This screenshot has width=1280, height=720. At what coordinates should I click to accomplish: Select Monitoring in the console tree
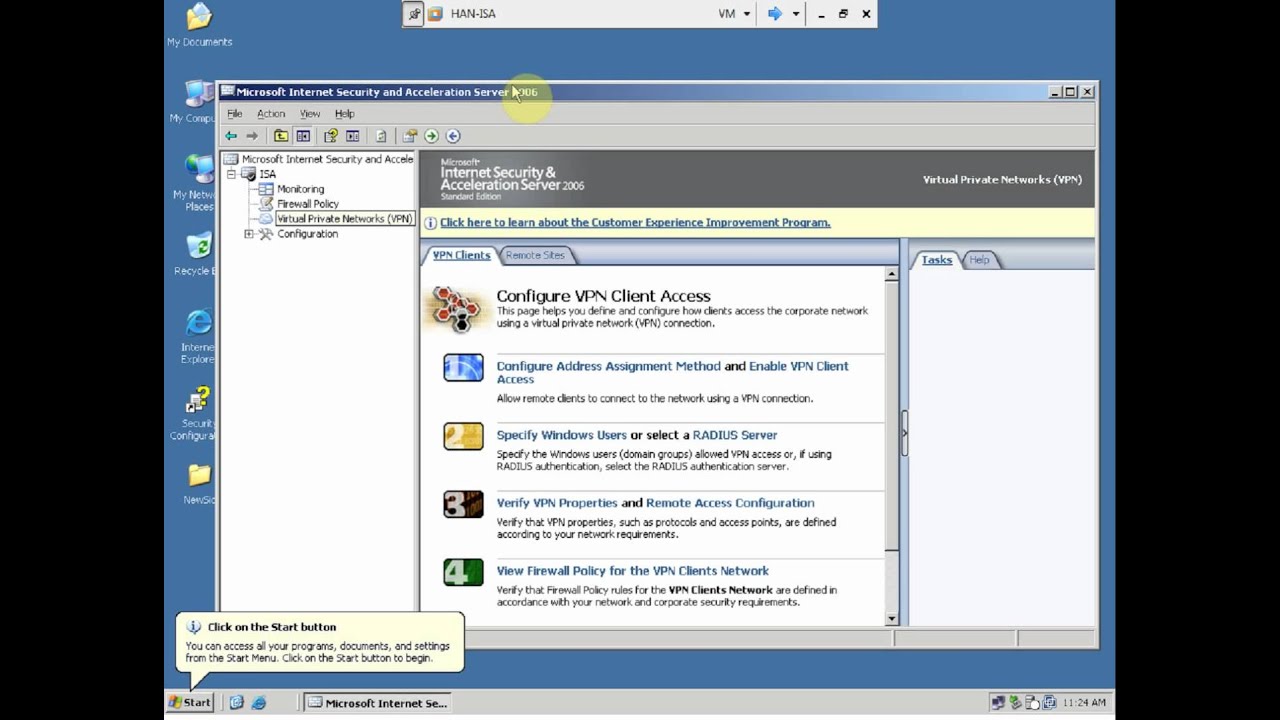tap(300, 189)
